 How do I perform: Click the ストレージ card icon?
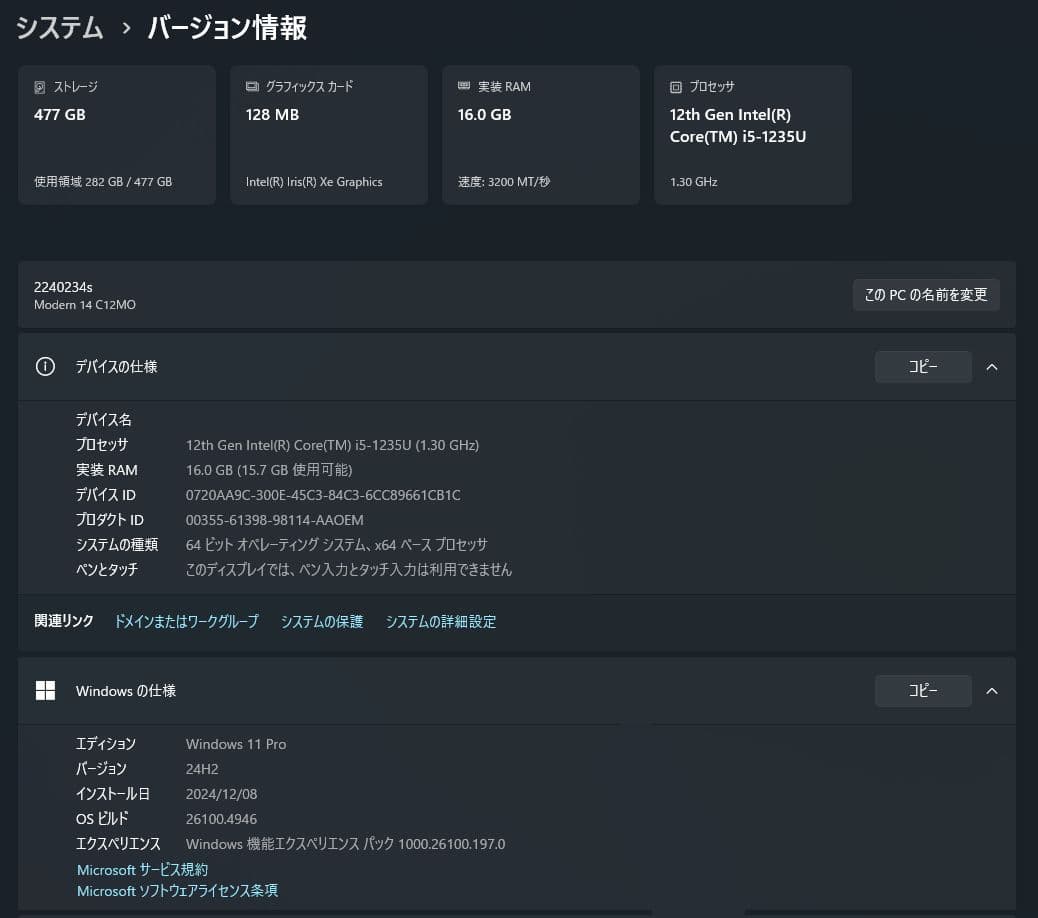(x=40, y=86)
